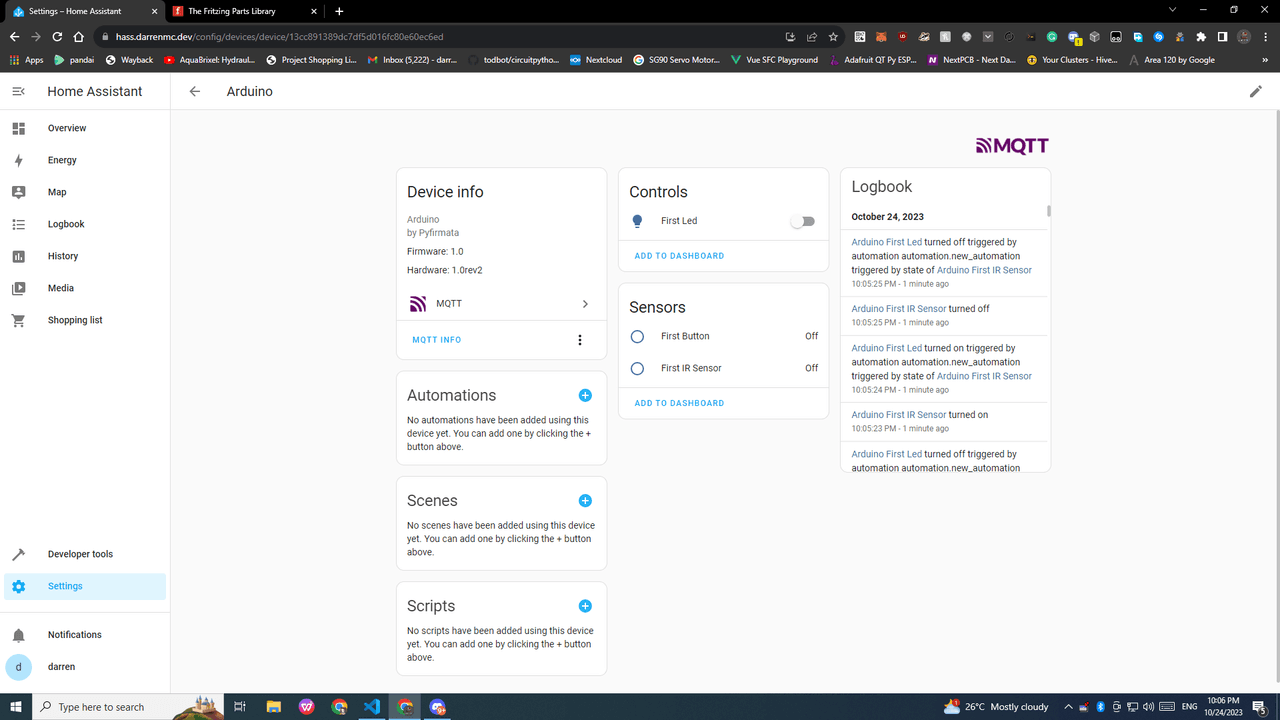Select the First IR Sensor state circle
1280x720 pixels.
tap(637, 369)
